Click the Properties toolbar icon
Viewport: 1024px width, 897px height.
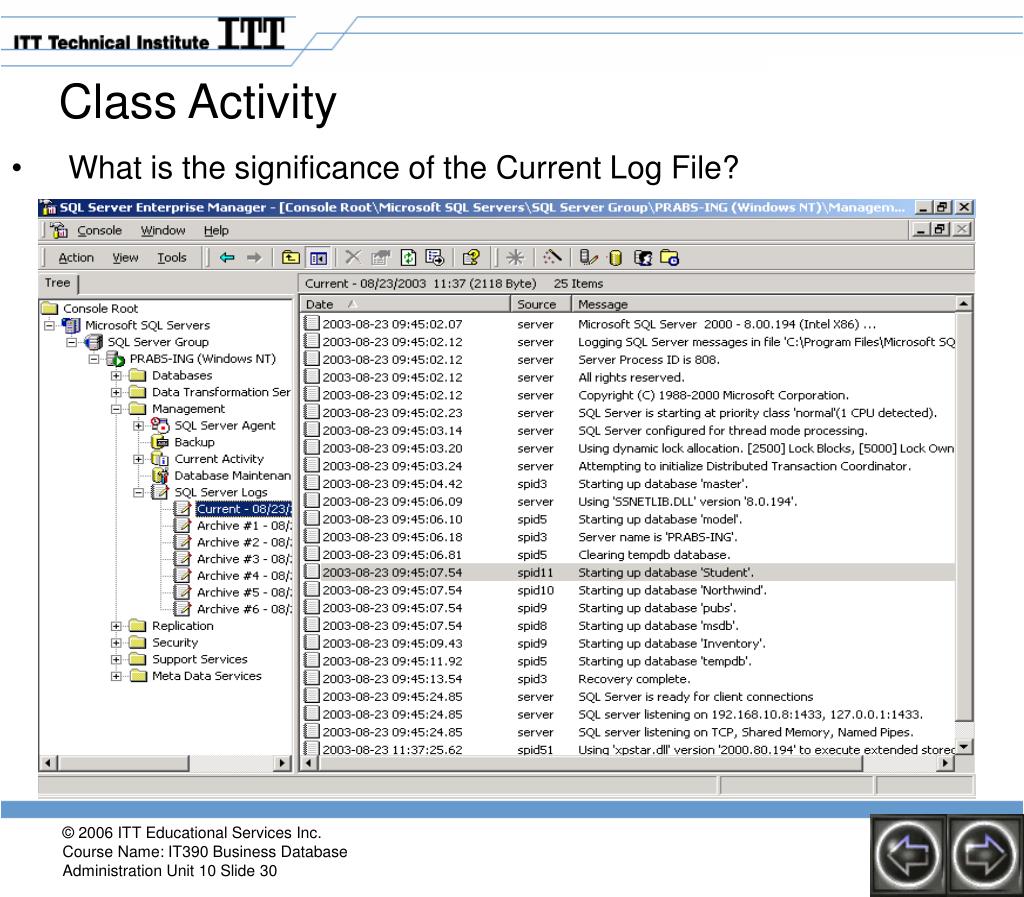pyautogui.click(x=380, y=258)
